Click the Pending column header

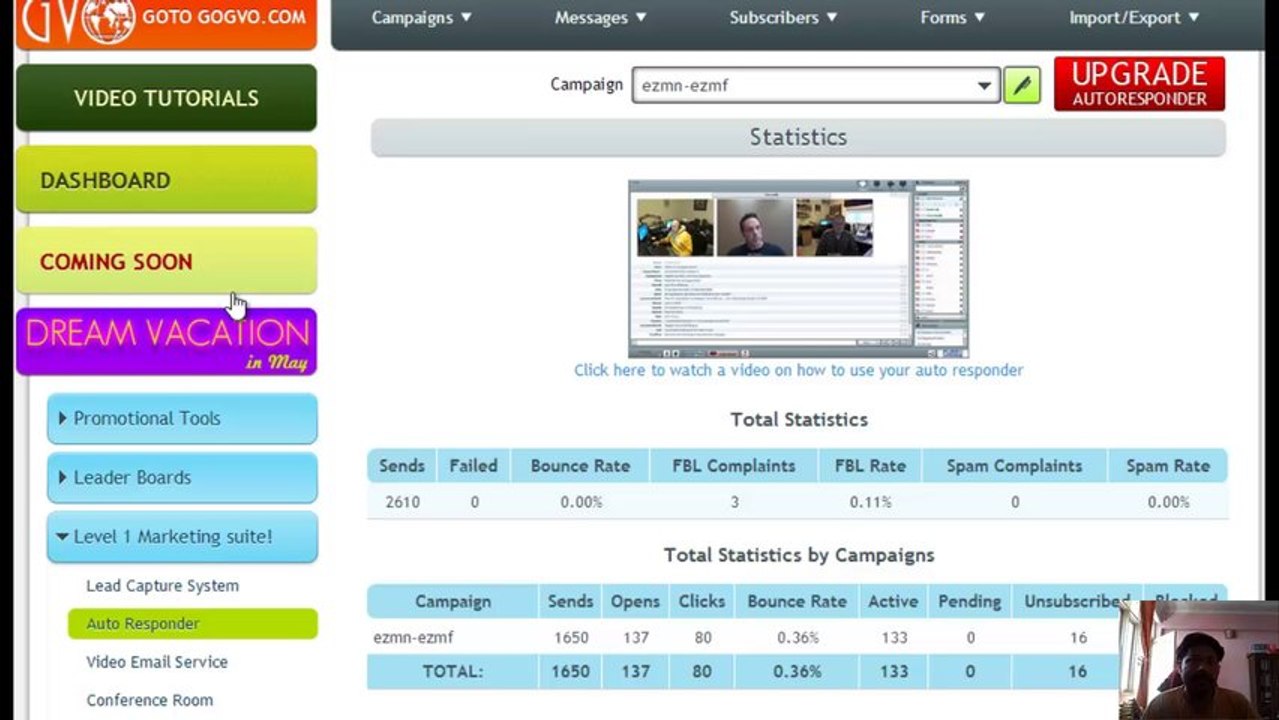tap(969, 602)
